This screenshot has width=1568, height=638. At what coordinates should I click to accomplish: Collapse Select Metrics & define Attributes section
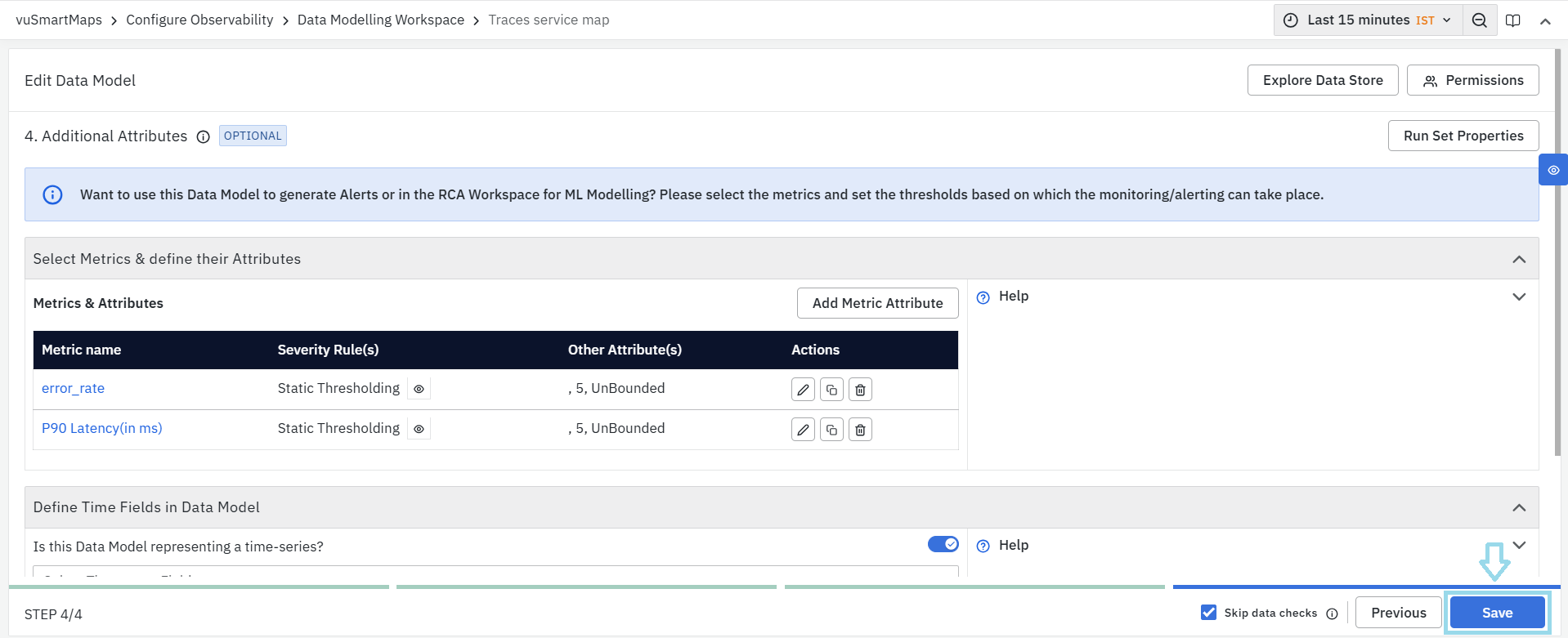pyautogui.click(x=1519, y=259)
